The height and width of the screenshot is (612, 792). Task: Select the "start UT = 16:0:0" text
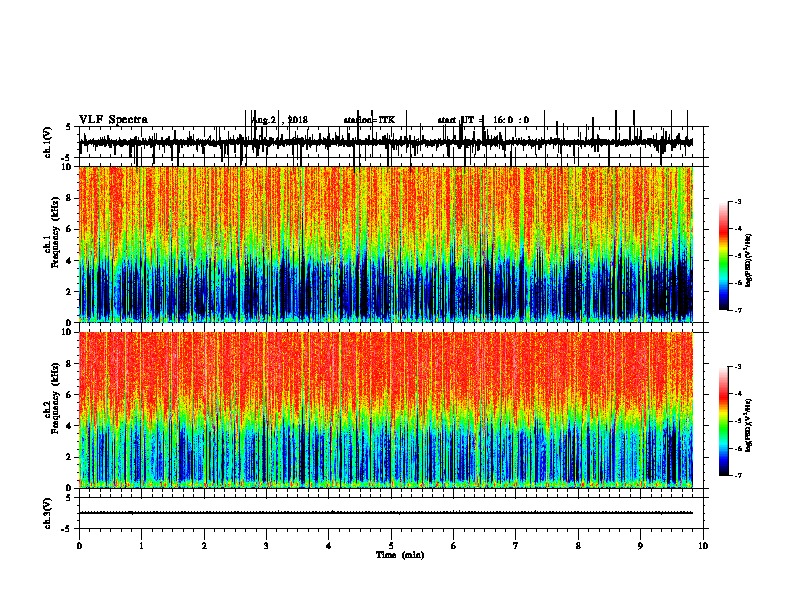pyautogui.click(x=483, y=120)
